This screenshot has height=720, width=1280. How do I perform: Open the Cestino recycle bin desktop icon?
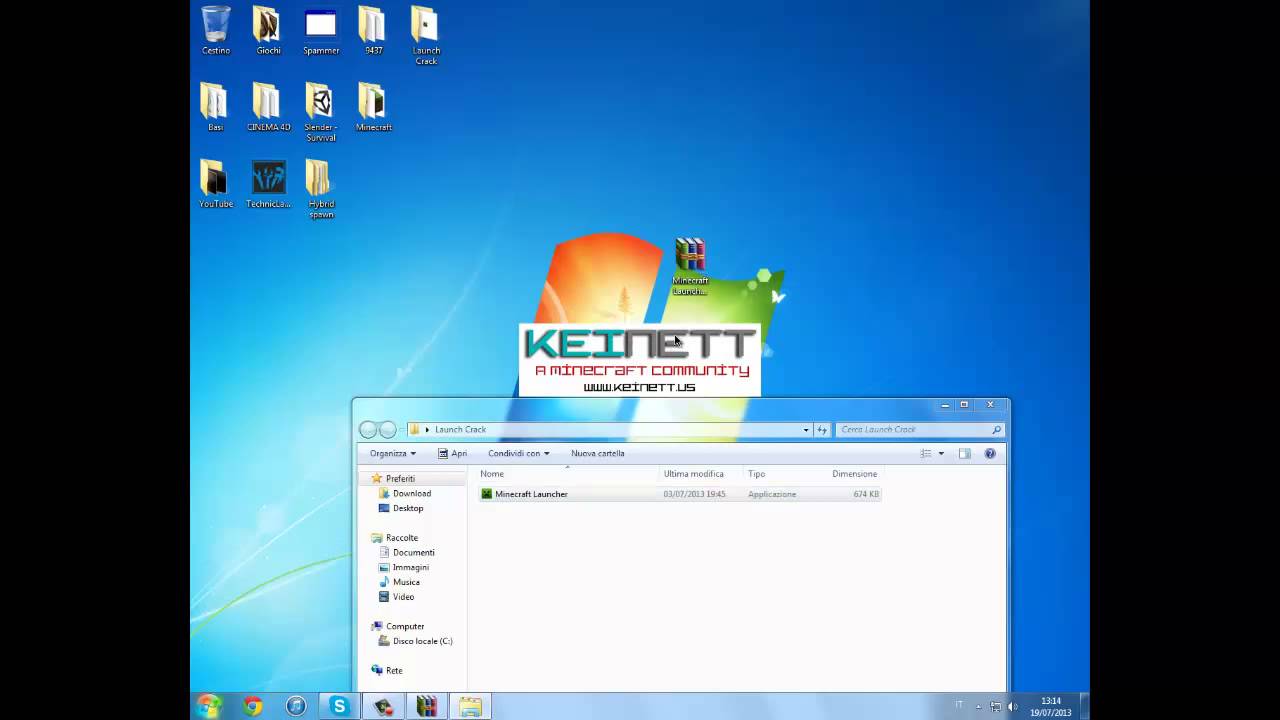pyautogui.click(x=216, y=30)
